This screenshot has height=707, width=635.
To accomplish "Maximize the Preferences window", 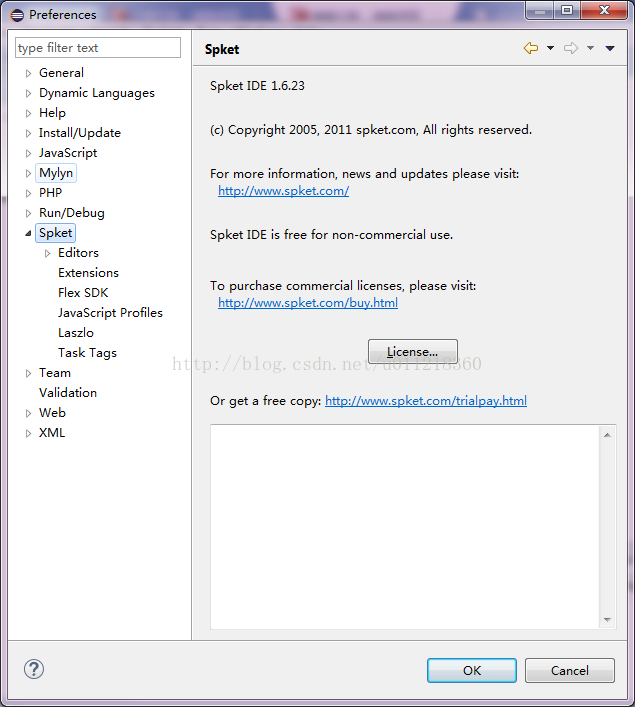I will coord(567,10).
